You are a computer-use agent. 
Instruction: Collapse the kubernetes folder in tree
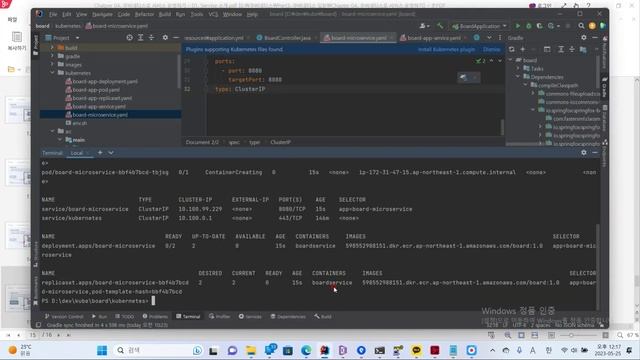point(52,73)
